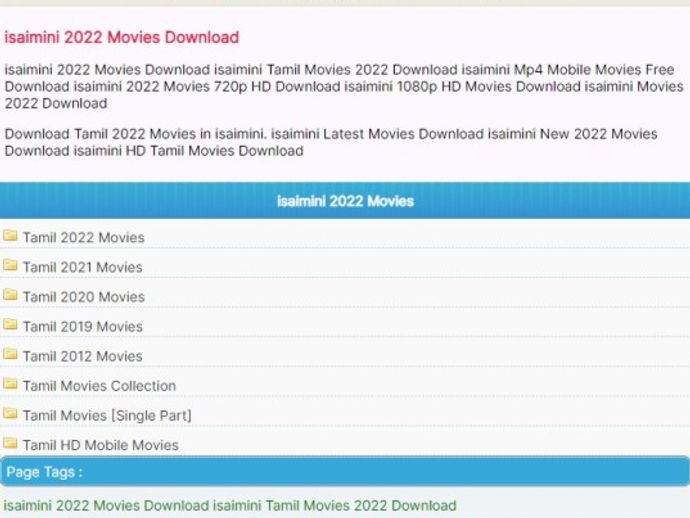Viewport: 690px width, 518px height.
Task: Open the Tamil 2012 Movies link
Action: (83, 356)
